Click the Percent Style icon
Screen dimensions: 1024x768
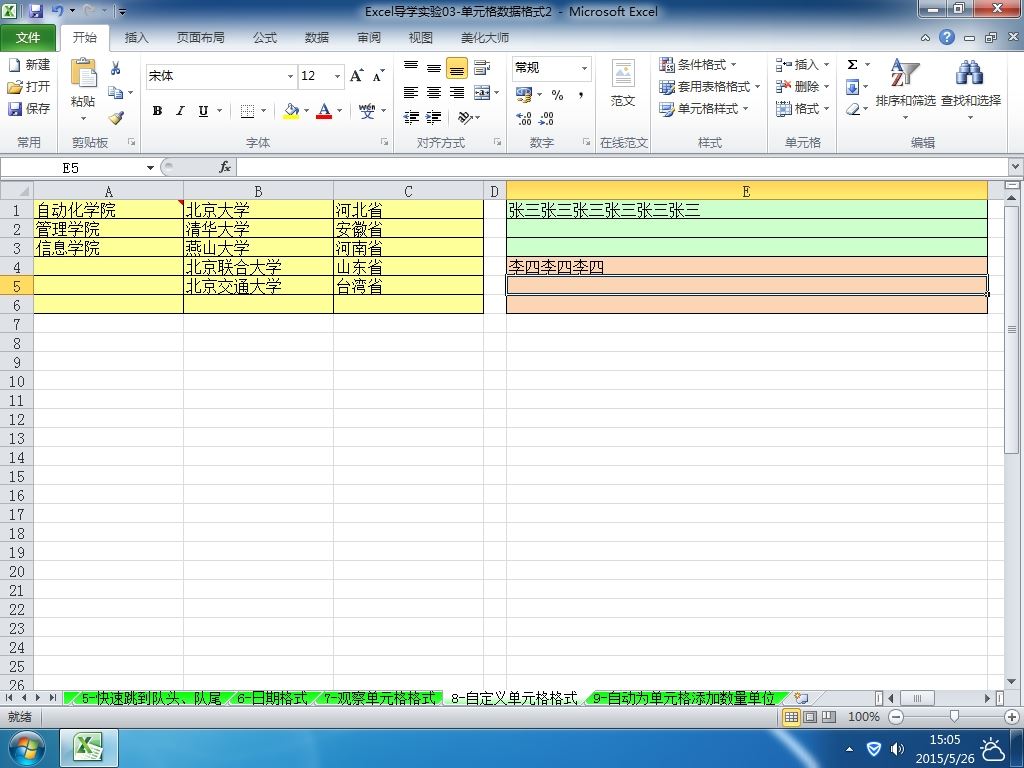point(557,95)
